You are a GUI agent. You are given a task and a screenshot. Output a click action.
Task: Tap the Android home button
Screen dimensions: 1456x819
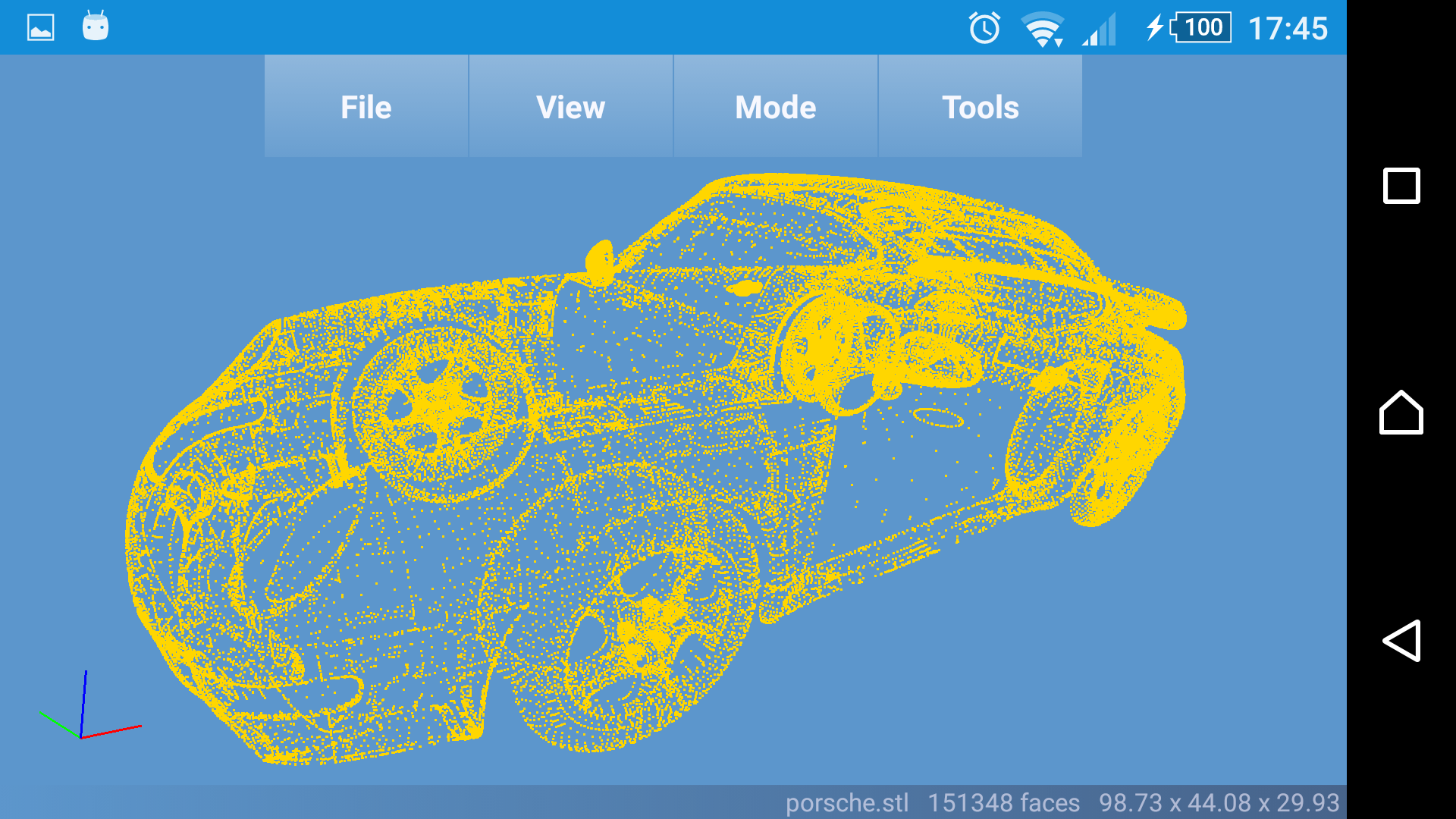pyautogui.click(x=1401, y=413)
